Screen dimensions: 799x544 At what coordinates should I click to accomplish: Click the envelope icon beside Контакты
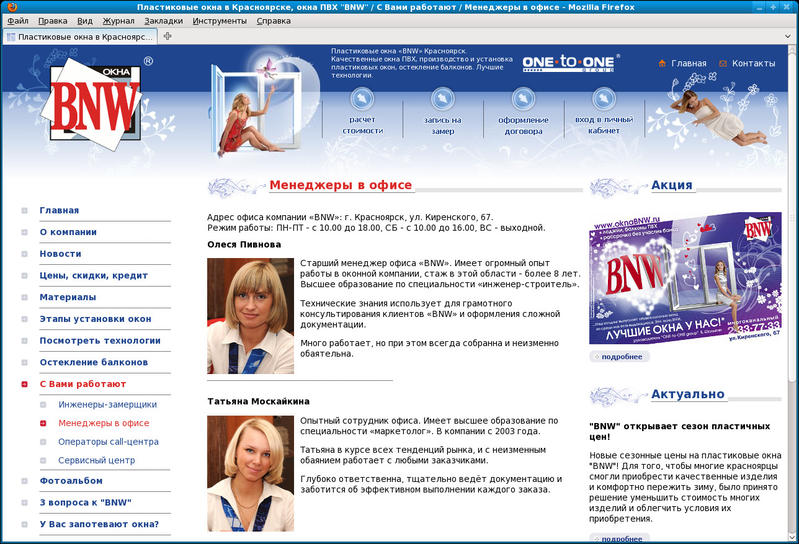pos(723,64)
